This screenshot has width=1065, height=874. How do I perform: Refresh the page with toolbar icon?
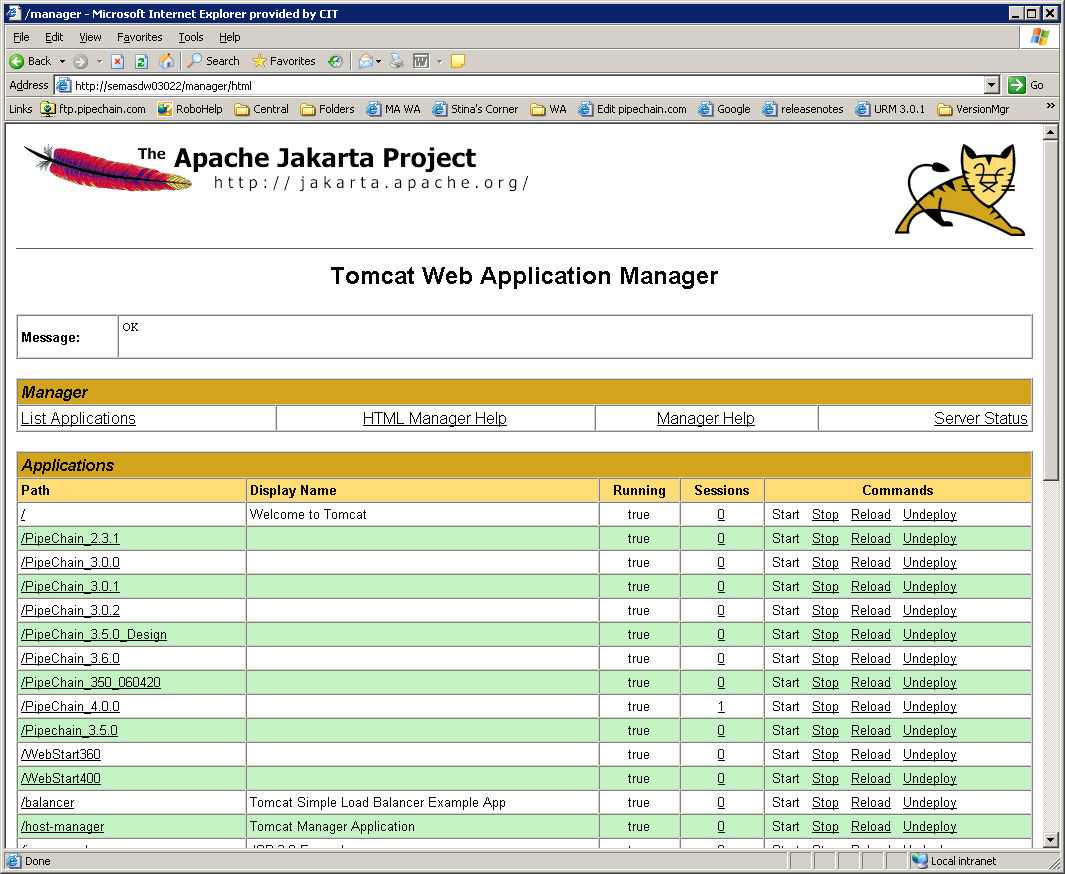pos(141,61)
